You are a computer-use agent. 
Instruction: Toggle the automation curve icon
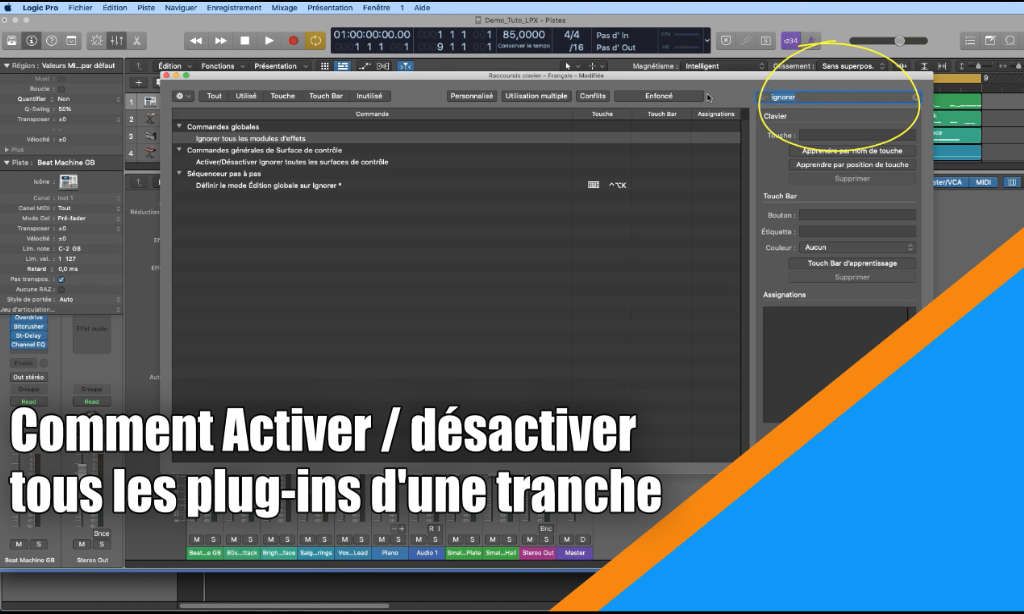pos(364,66)
